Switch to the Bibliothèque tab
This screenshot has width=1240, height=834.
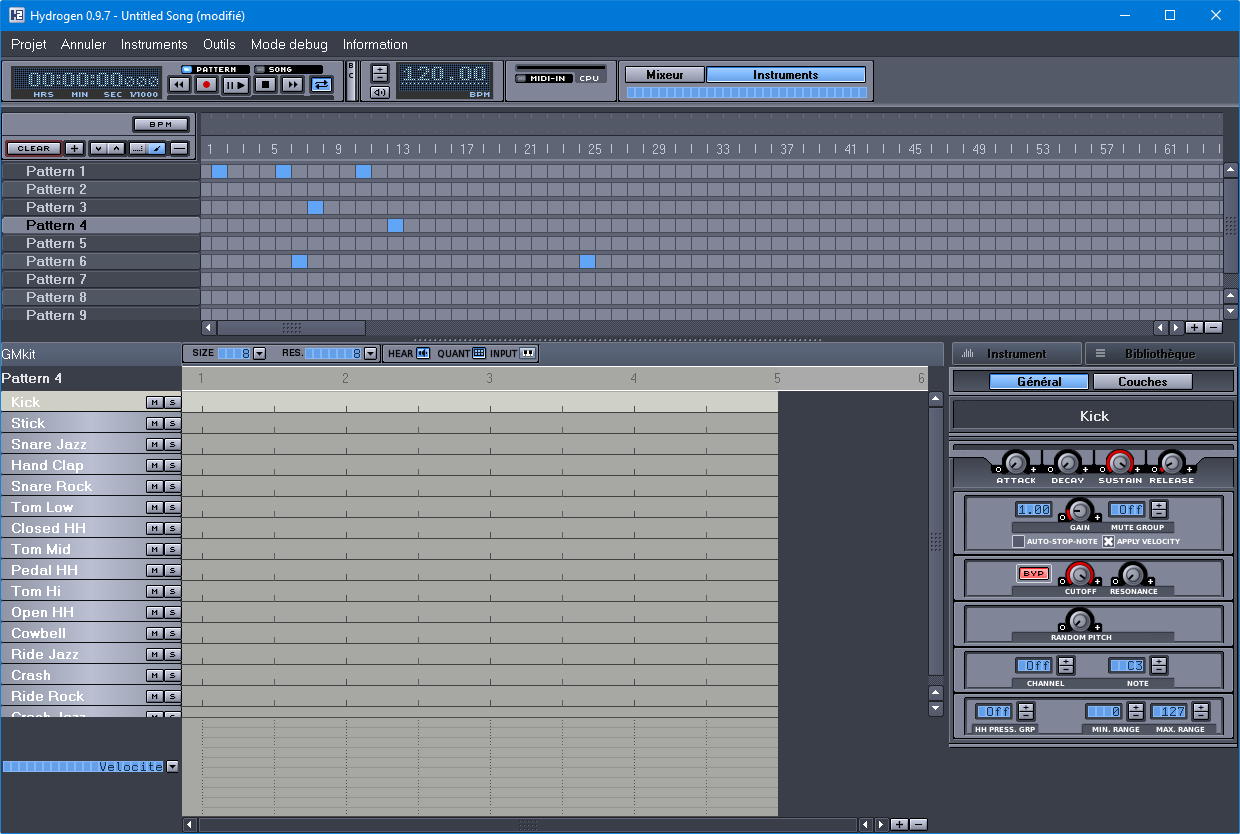coord(1159,353)
